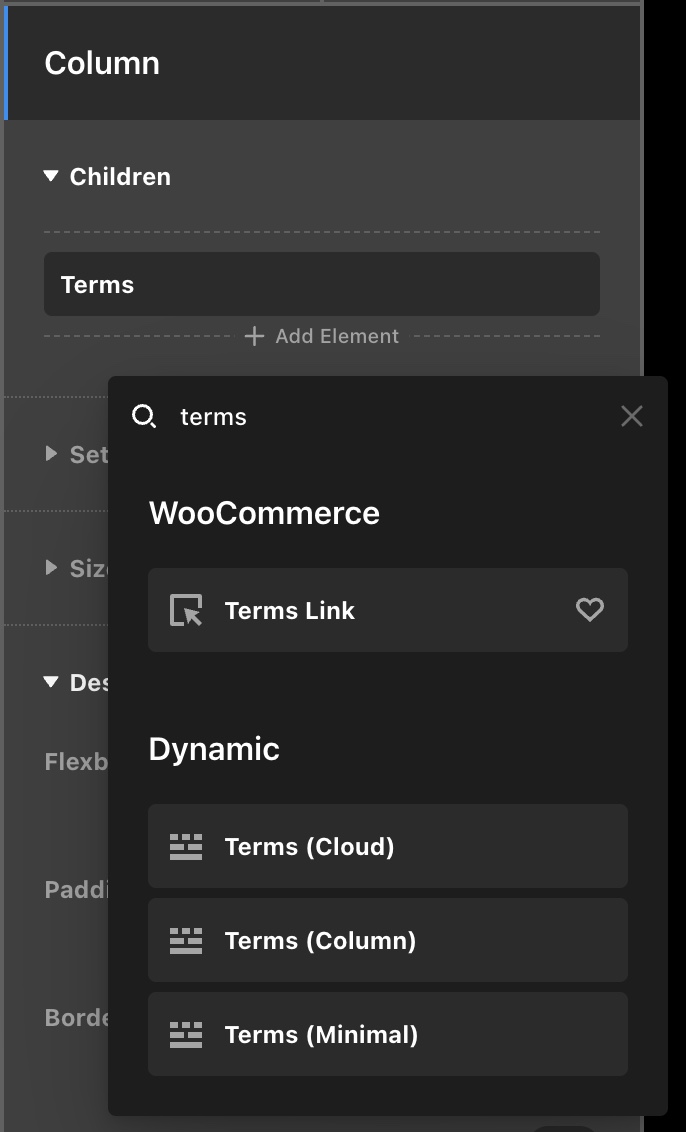Favorite Terms Link with the heart icon
Viewport: 686px width, 1132px height.
(x=590, y=609)
